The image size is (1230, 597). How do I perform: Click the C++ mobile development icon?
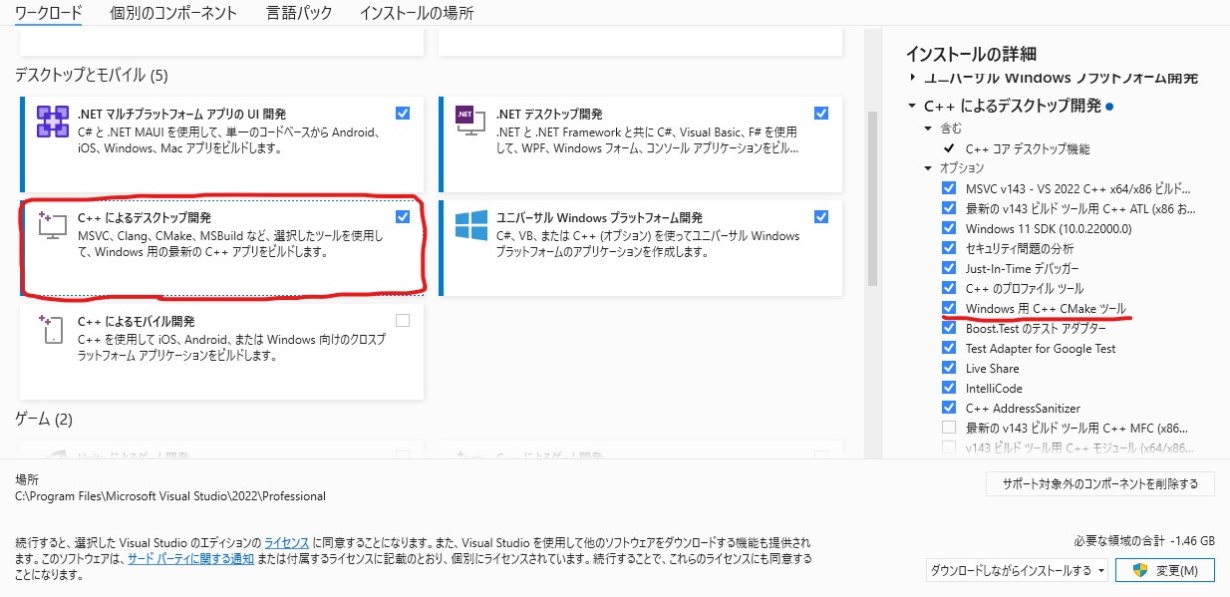point(50,329)
